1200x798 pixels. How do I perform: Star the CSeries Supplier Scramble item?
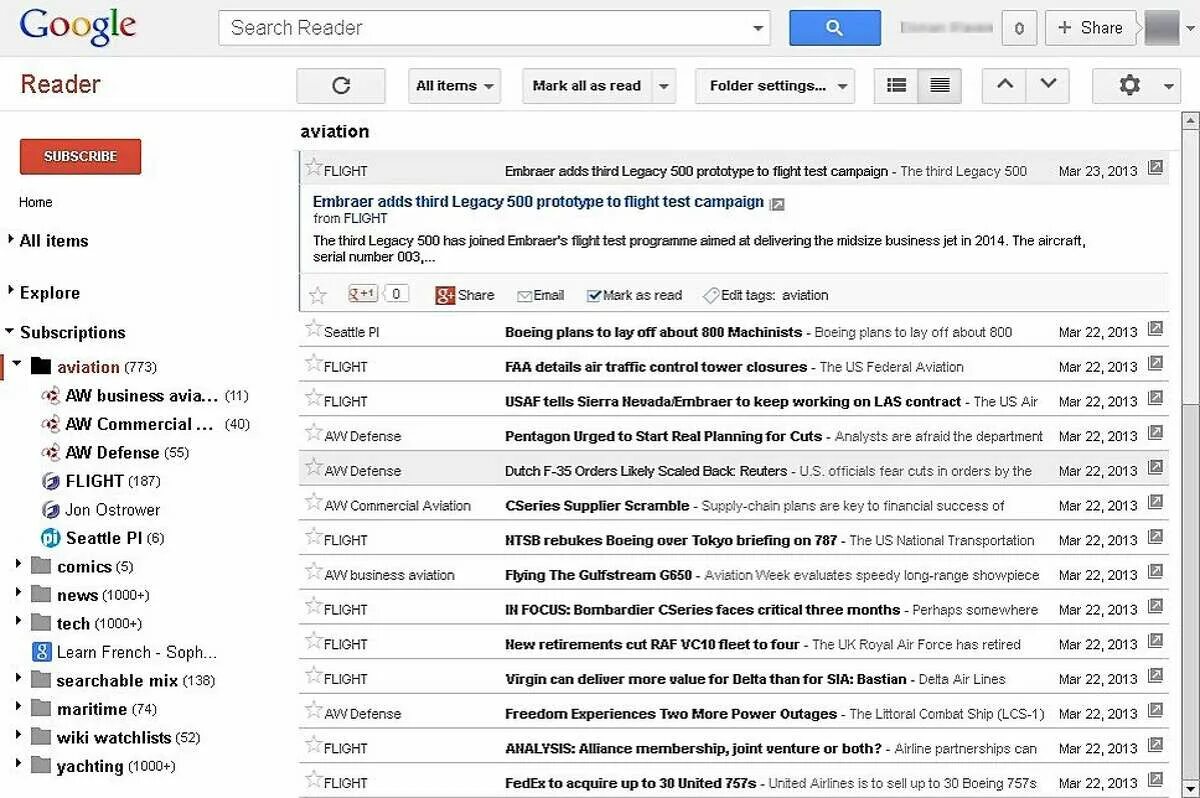point(314,503)
